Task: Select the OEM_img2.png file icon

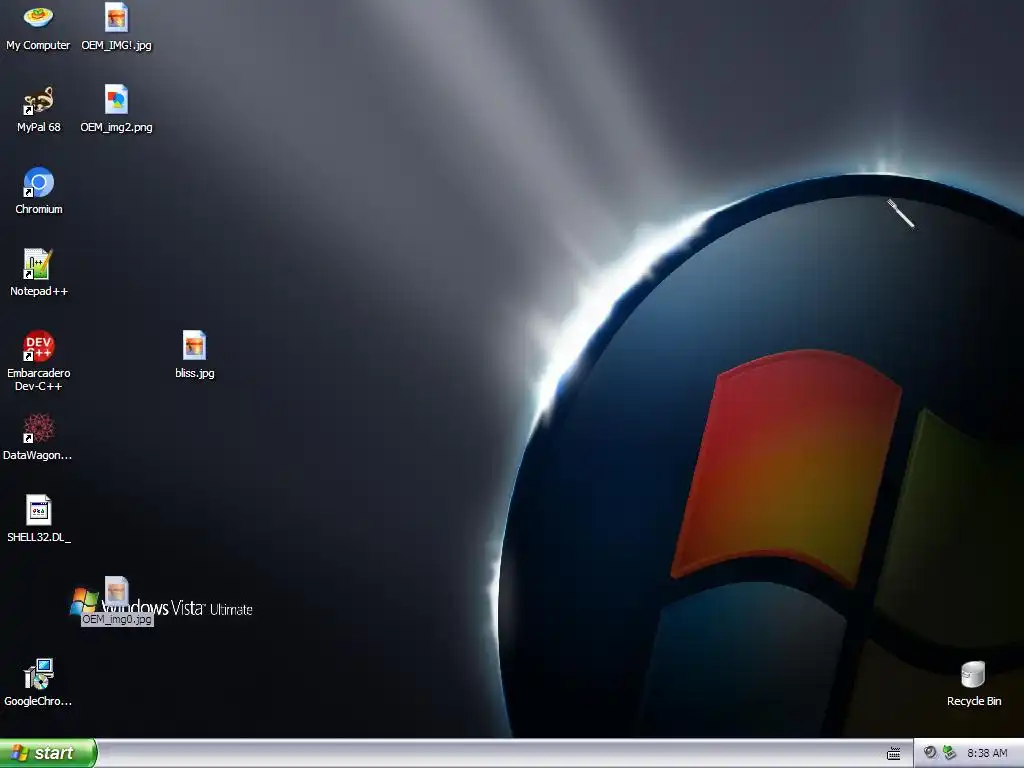Action: click(116, 100)
